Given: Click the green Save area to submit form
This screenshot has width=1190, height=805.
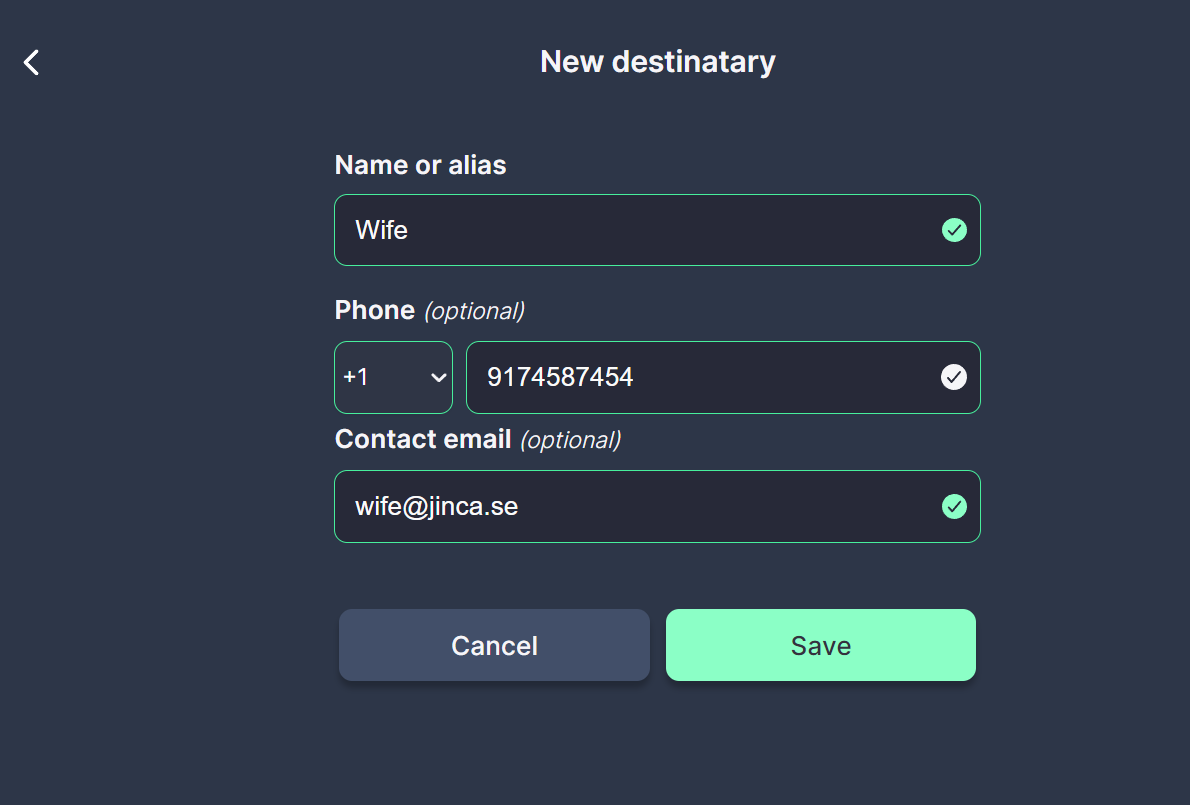Looking at the screenshot, I should [820, 645].
